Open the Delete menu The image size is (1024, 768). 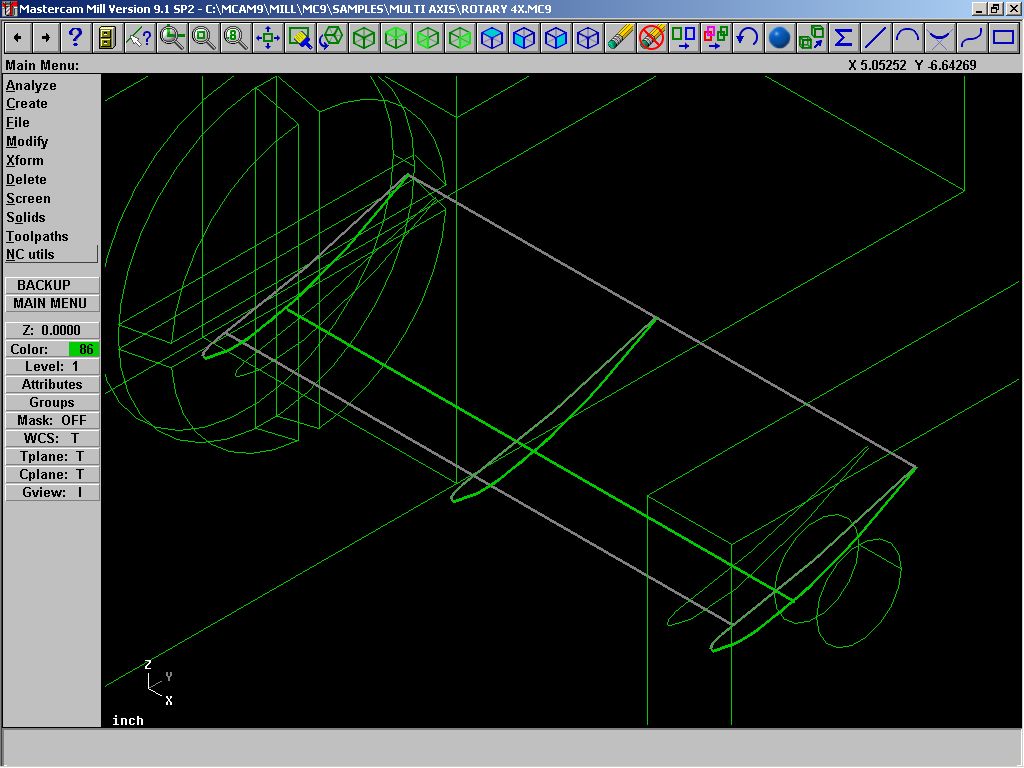tap(26, 180)
